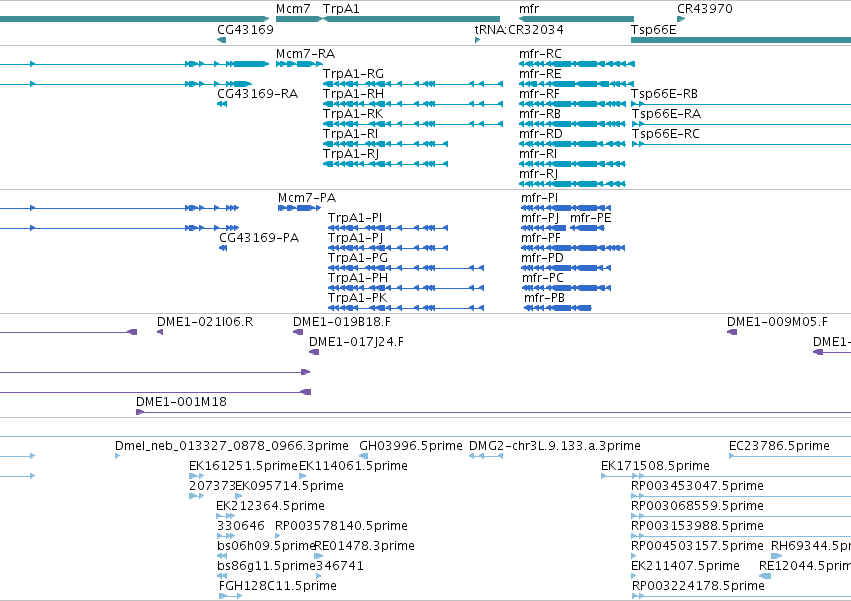Click the EK211407.5prime EST label

685,566
